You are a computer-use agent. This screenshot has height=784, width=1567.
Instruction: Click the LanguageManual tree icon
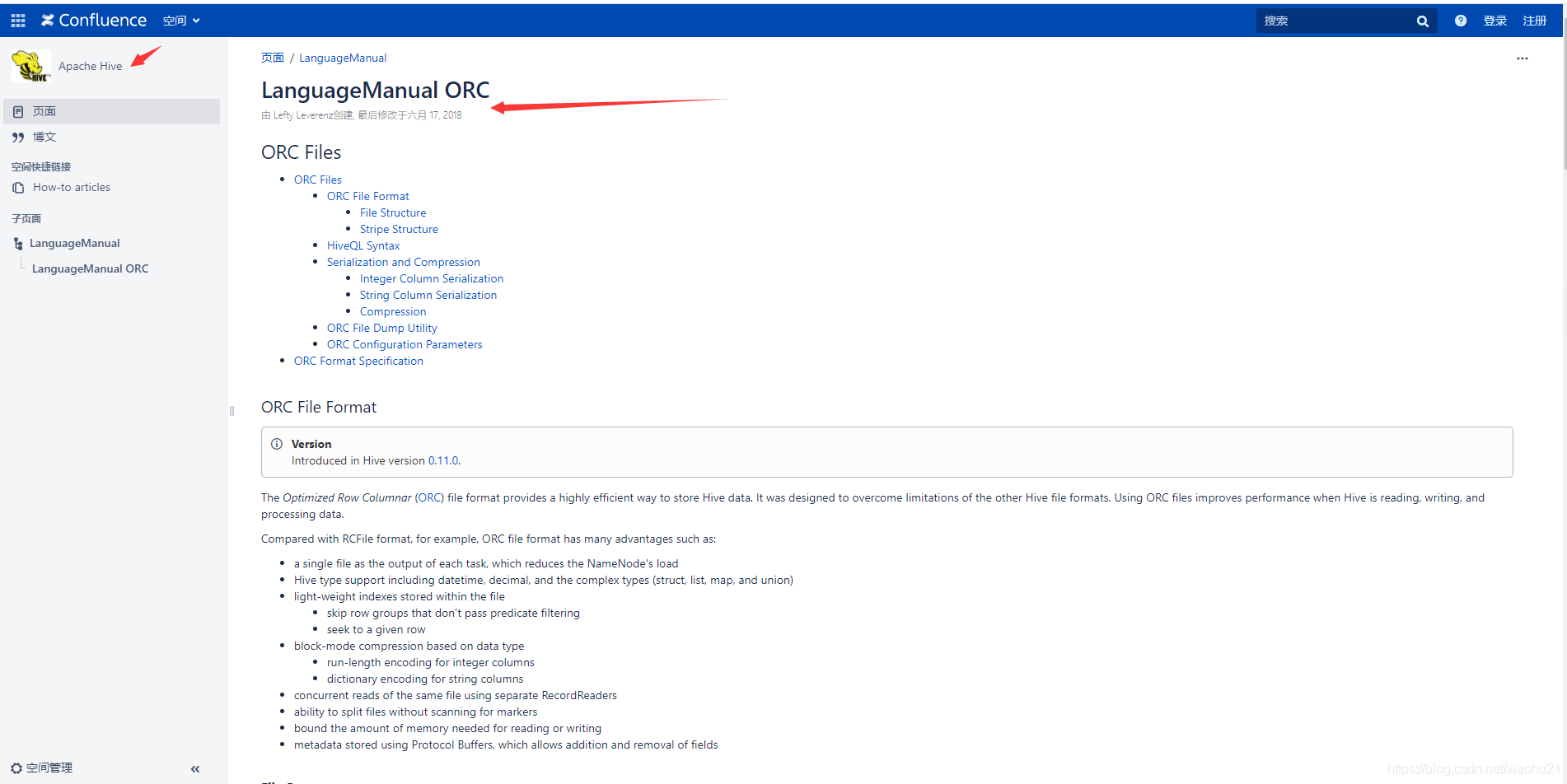coord(18,244)
